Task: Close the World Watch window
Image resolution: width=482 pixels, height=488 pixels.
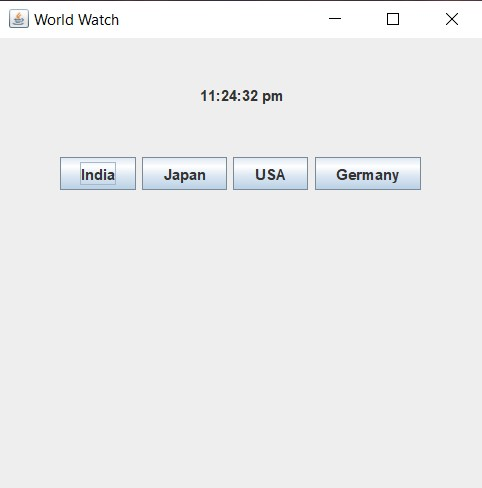Action: (452, 19)
